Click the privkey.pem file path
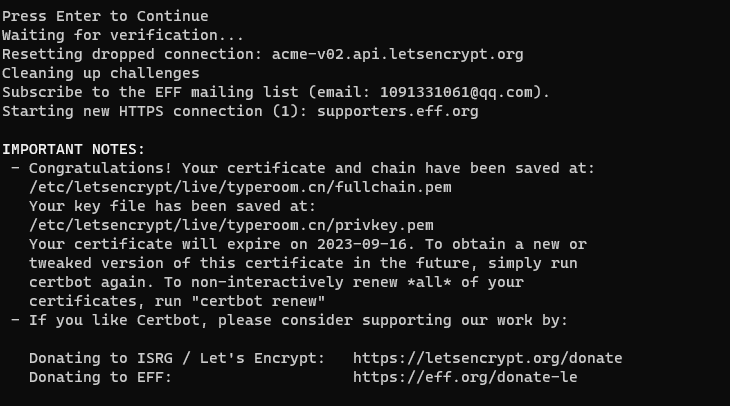 tap(231, 225)
